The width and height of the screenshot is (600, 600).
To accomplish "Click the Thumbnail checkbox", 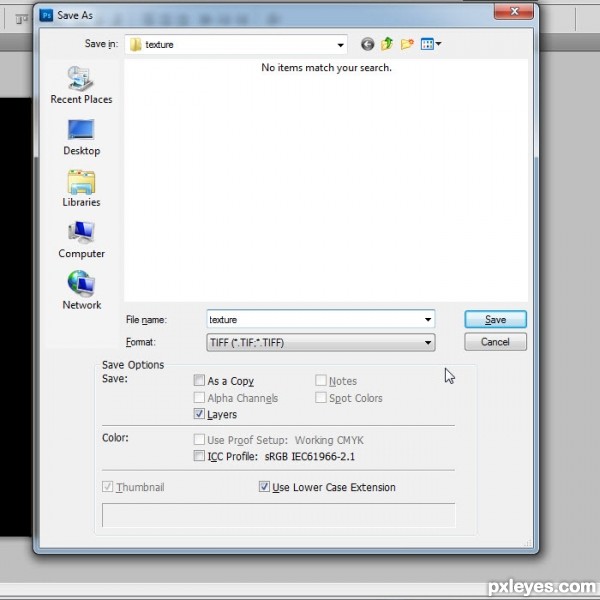I will pos(108,487).
